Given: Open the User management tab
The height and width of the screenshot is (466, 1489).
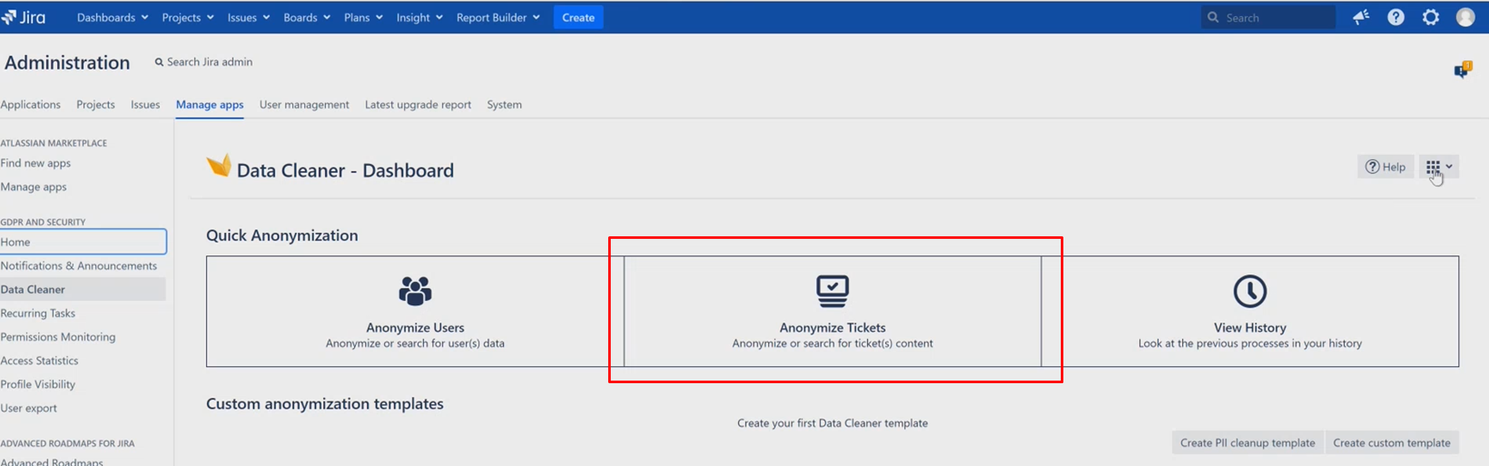Looking at the screenshot, I should pyautogui.click(x=304, y=104).
